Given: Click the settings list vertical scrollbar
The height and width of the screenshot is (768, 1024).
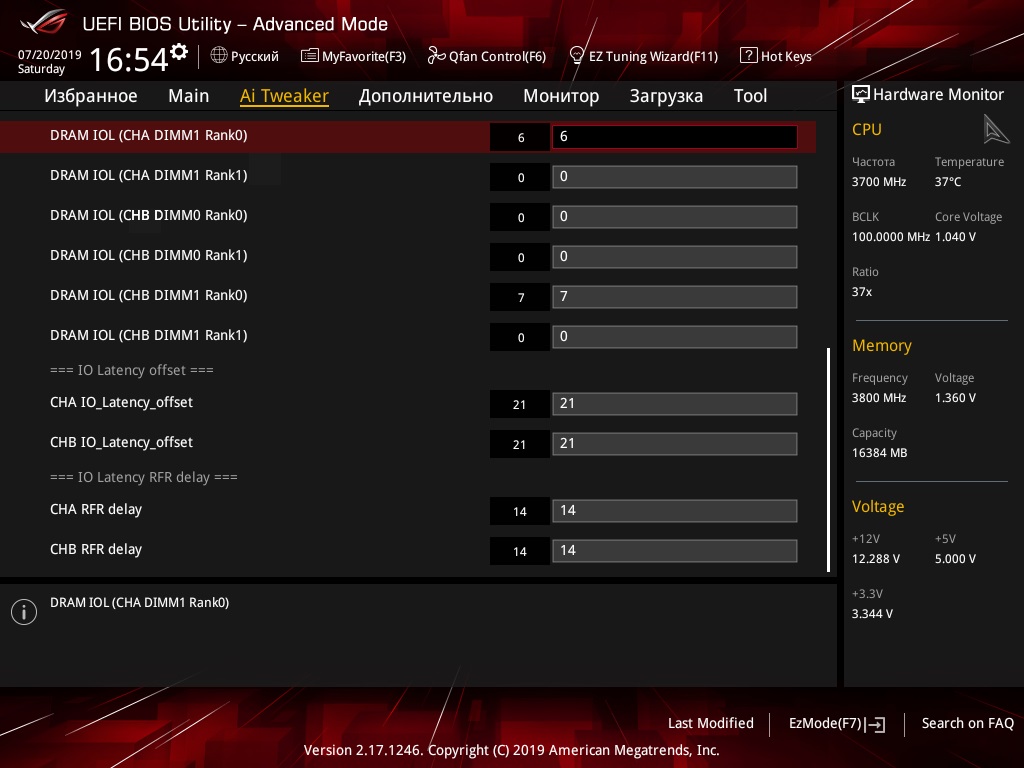Looking at the screenshot, I should (829, 460).
